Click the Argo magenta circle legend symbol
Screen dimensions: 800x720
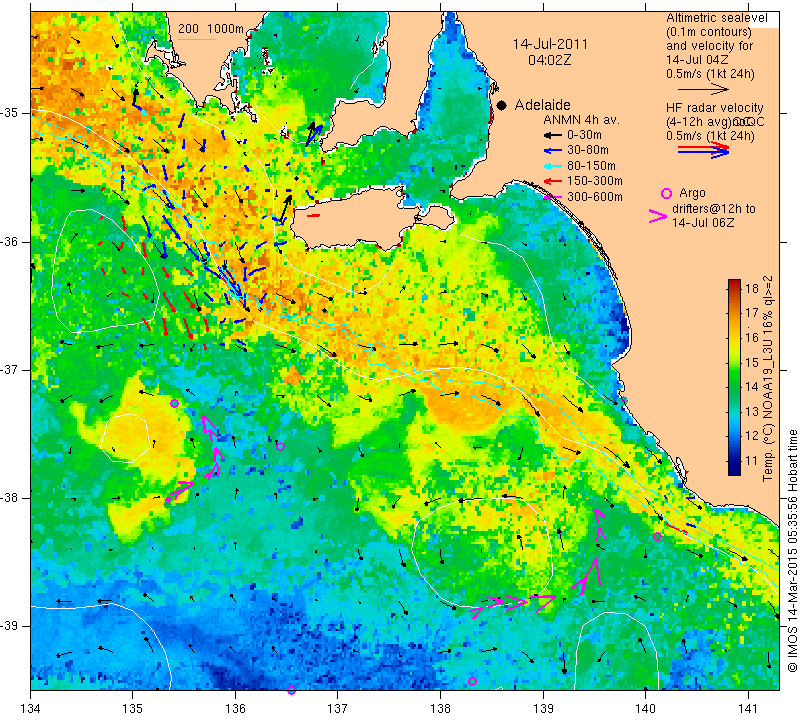tap(666, 193)
